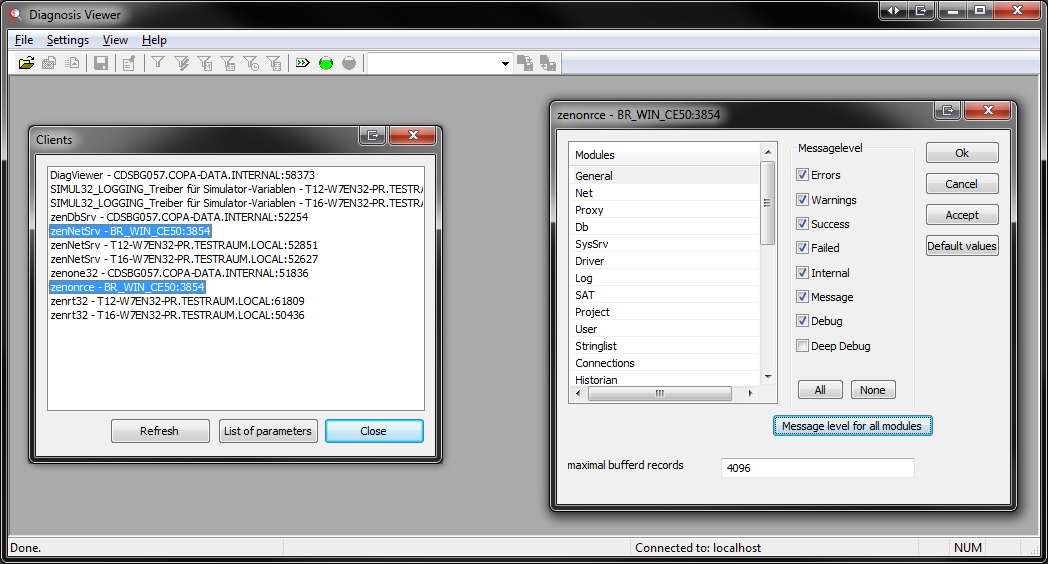The image size is (1048, 564).
Task: Click the Modules list vertical scrollbar thumb
Action: [768, 203]
